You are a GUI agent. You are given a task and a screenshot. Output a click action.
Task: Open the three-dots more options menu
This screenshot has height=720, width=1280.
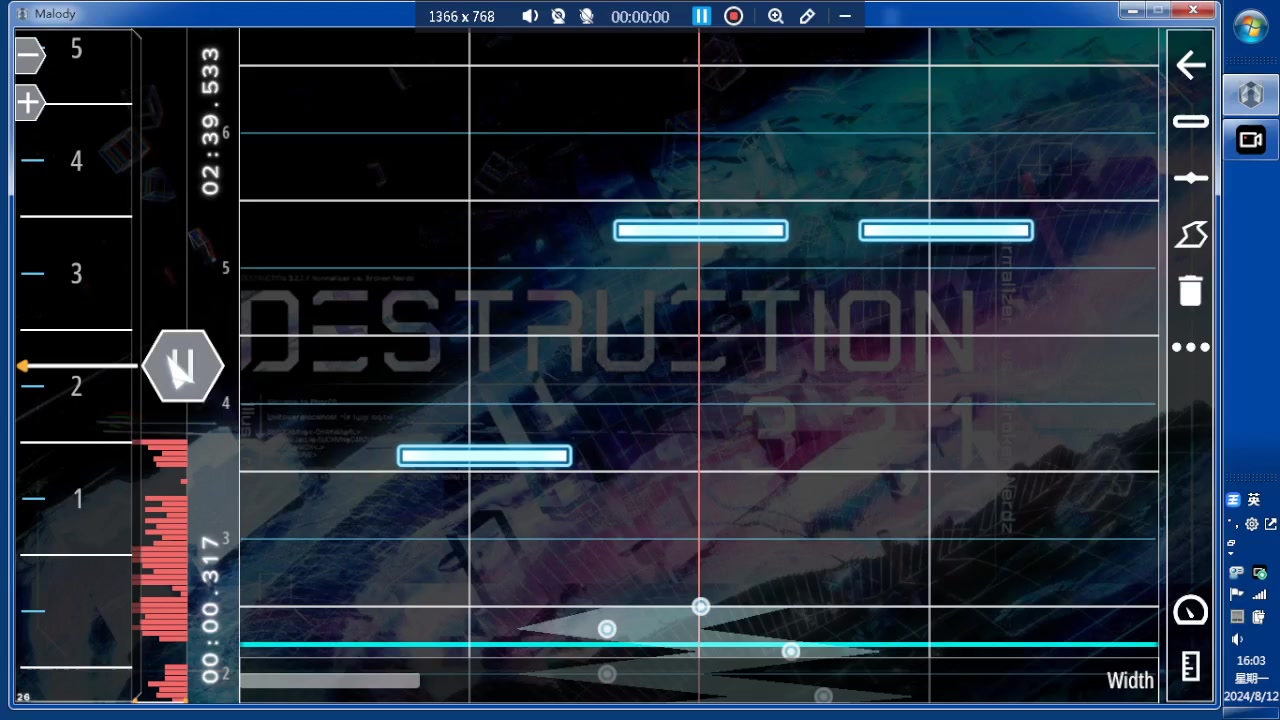click(1190, 347)
